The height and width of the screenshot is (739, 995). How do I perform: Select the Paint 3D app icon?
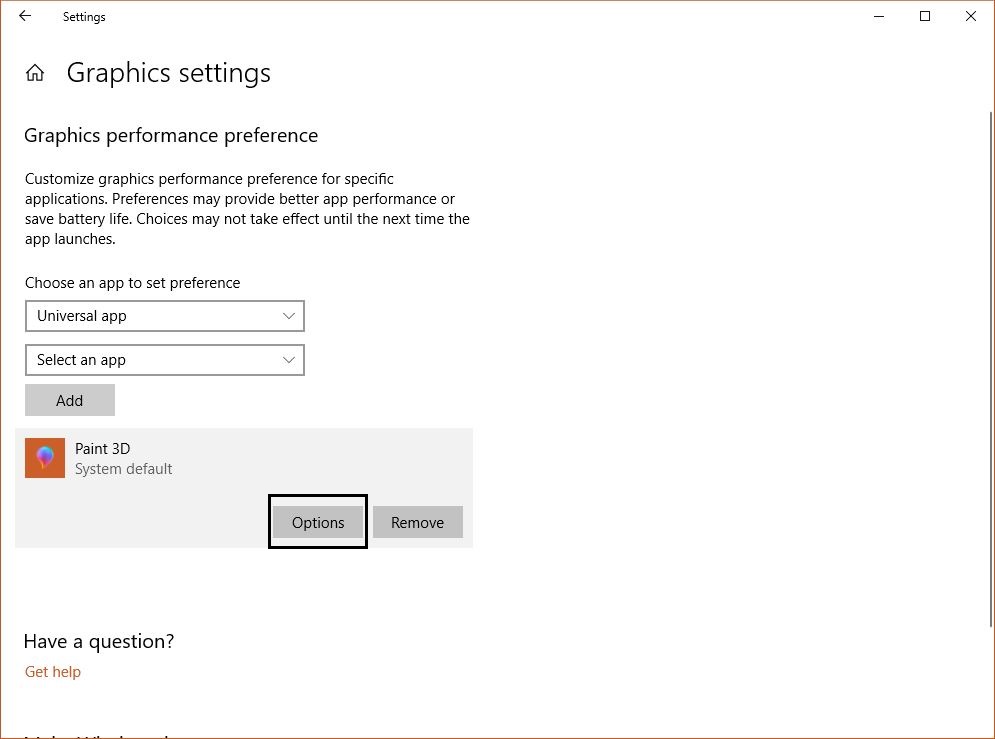pos(45,458)
